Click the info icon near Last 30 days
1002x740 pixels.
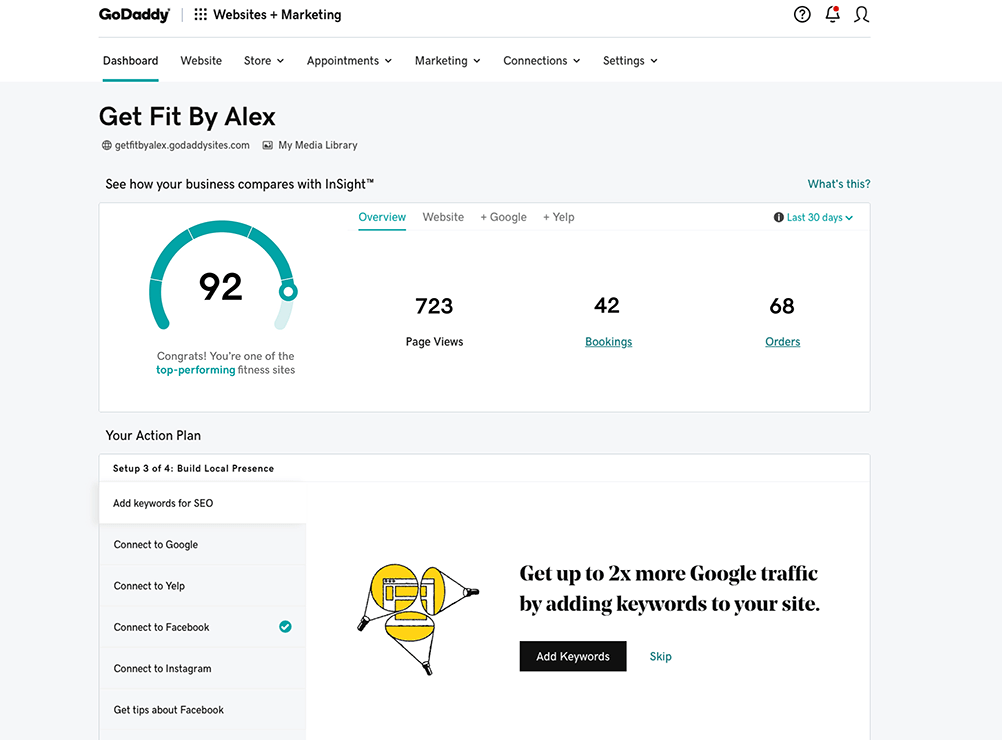click(x=778, y=217)
